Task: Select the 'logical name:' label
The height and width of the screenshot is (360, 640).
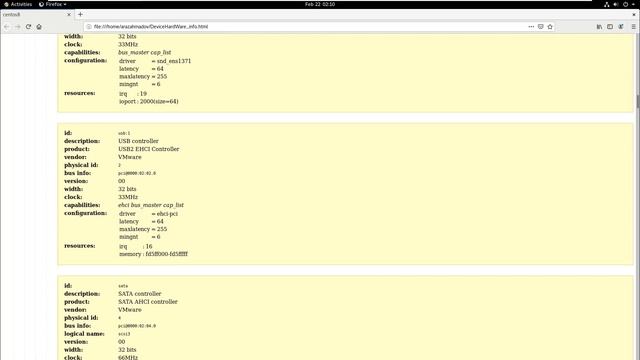Action: pos(84,333)
